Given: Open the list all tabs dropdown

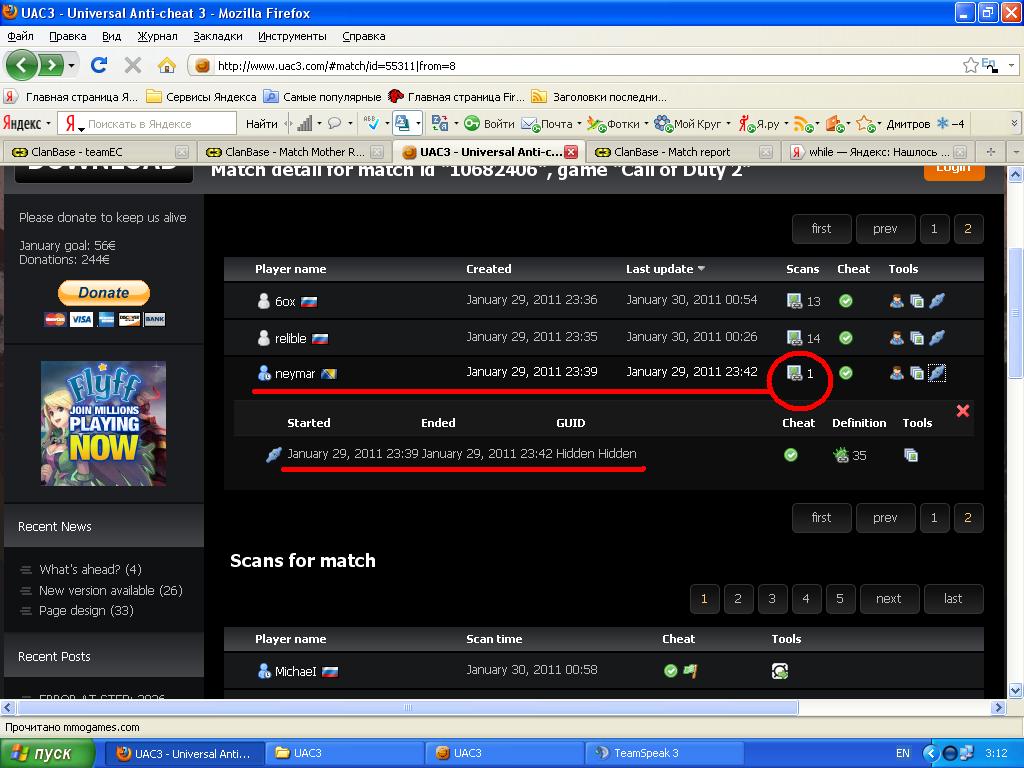Looking at the screenshot, I should (x=1016, y=152).
